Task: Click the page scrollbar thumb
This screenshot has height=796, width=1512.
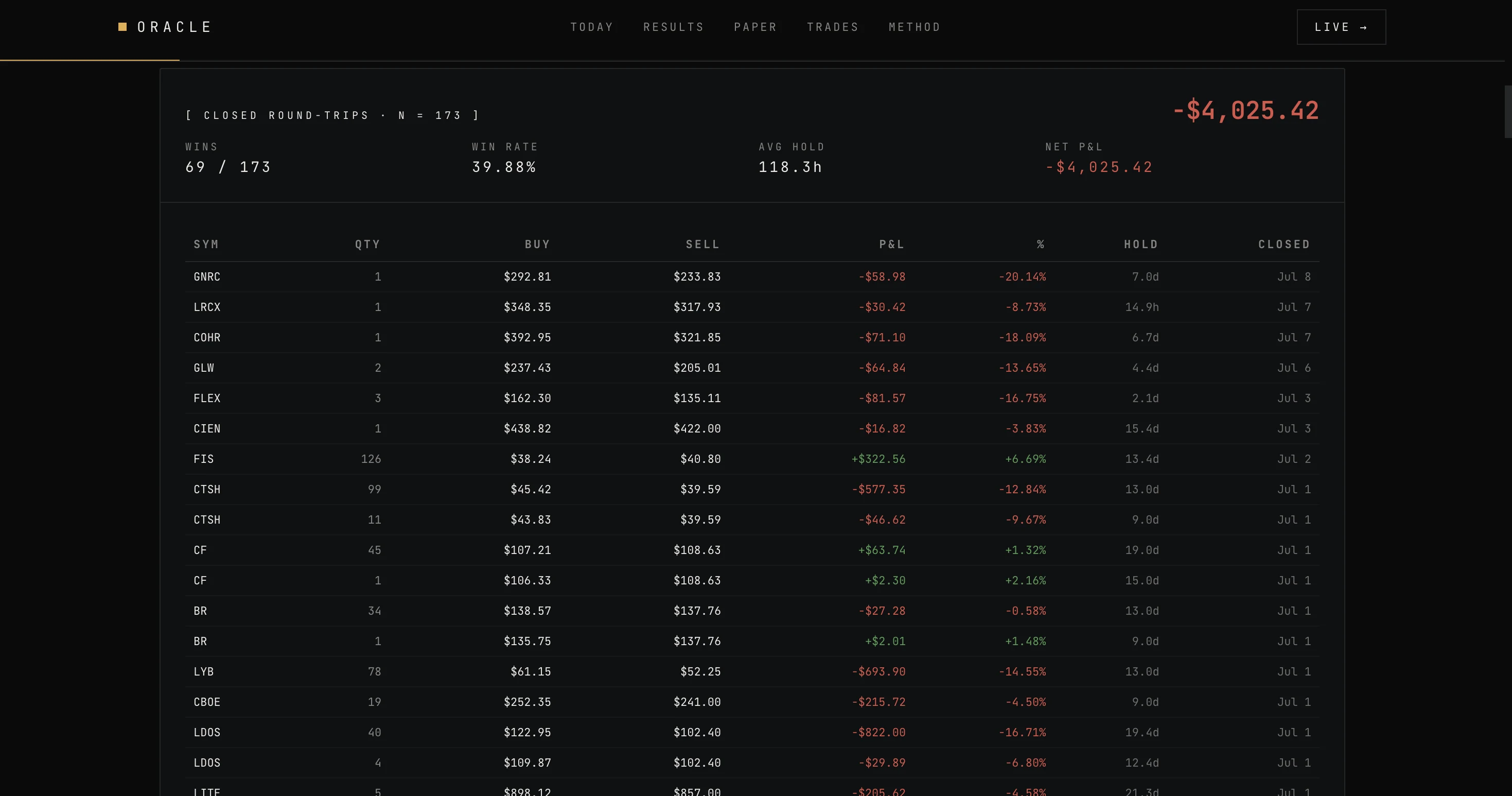Action: click(x=1508, y=112)
